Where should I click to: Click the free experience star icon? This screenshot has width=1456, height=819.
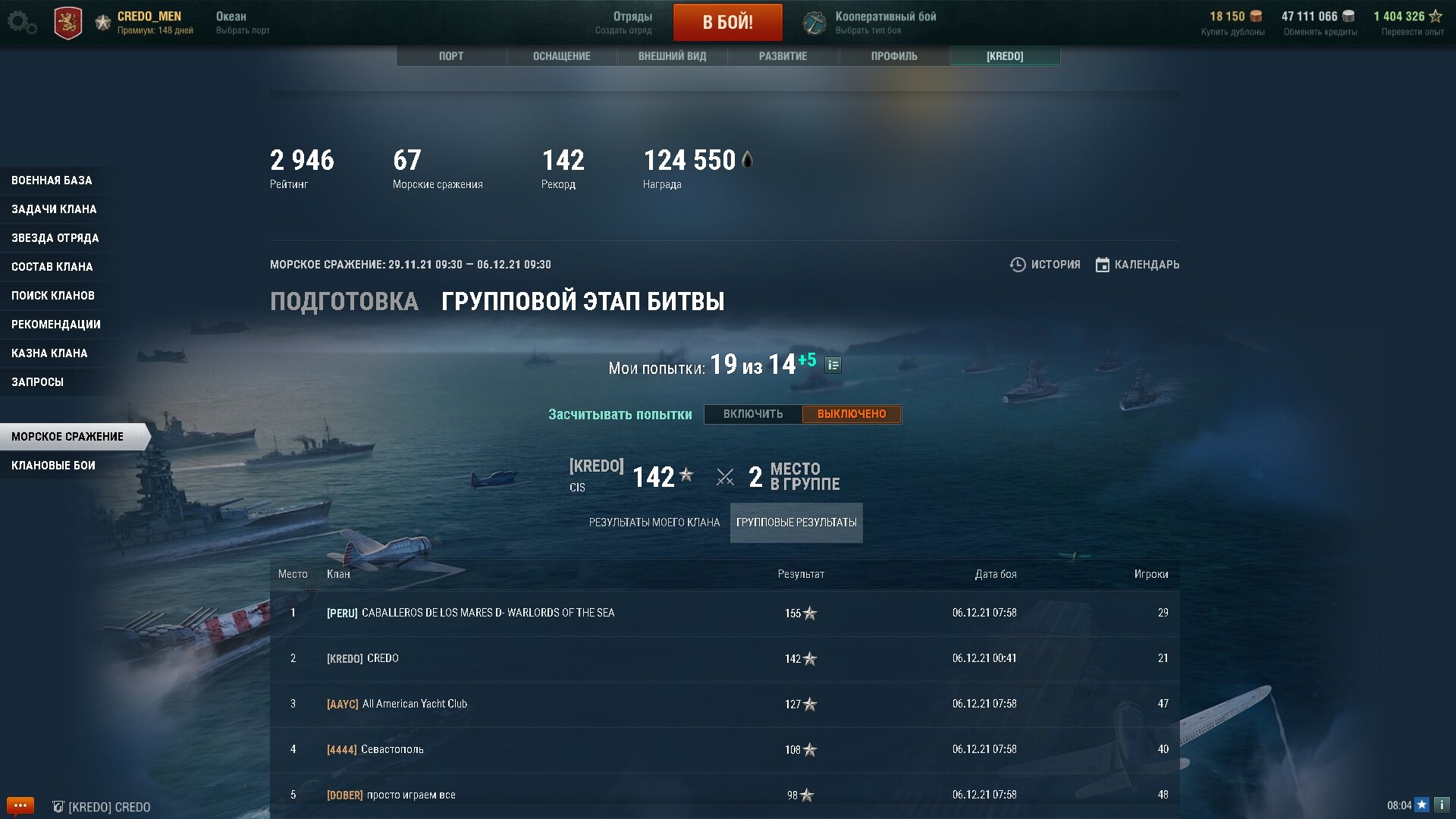[x=1436, y=16]
